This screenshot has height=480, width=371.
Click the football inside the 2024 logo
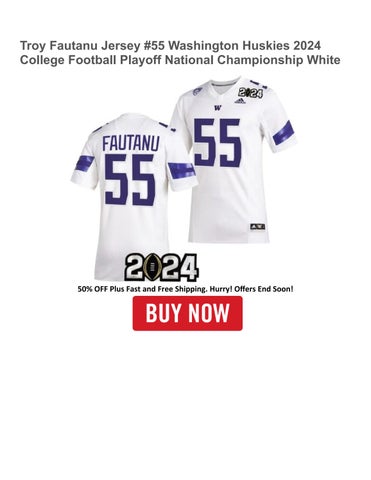click(153, 267)
